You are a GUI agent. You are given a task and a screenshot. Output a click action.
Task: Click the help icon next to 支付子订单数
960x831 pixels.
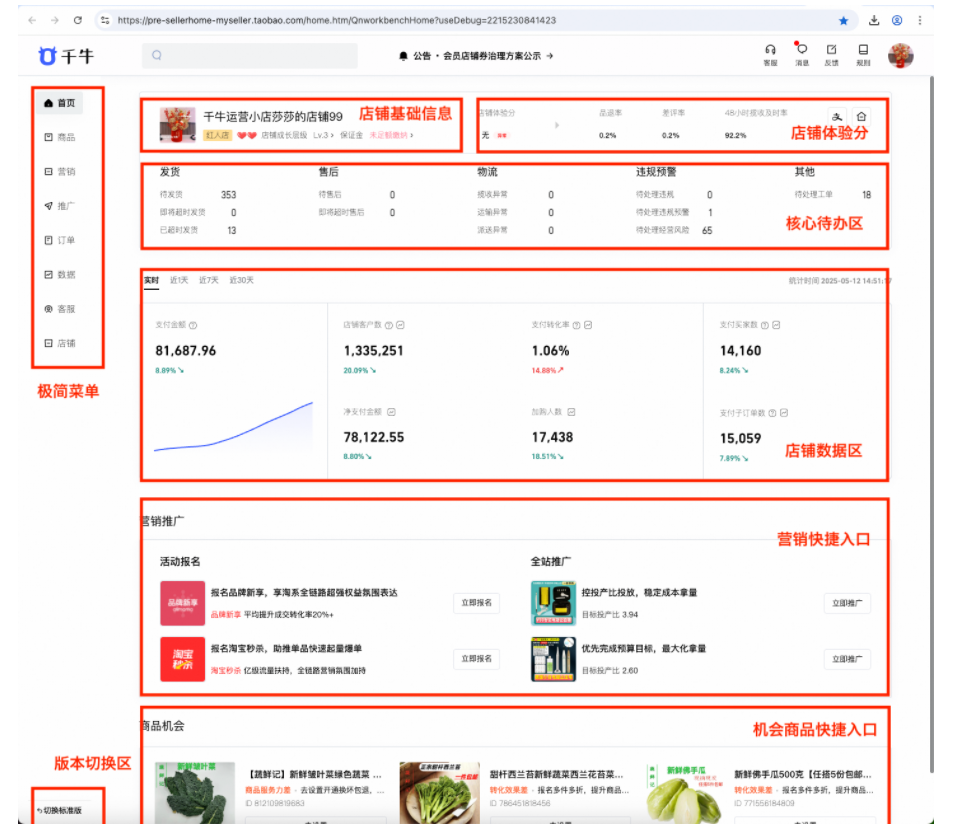(772, 413)
